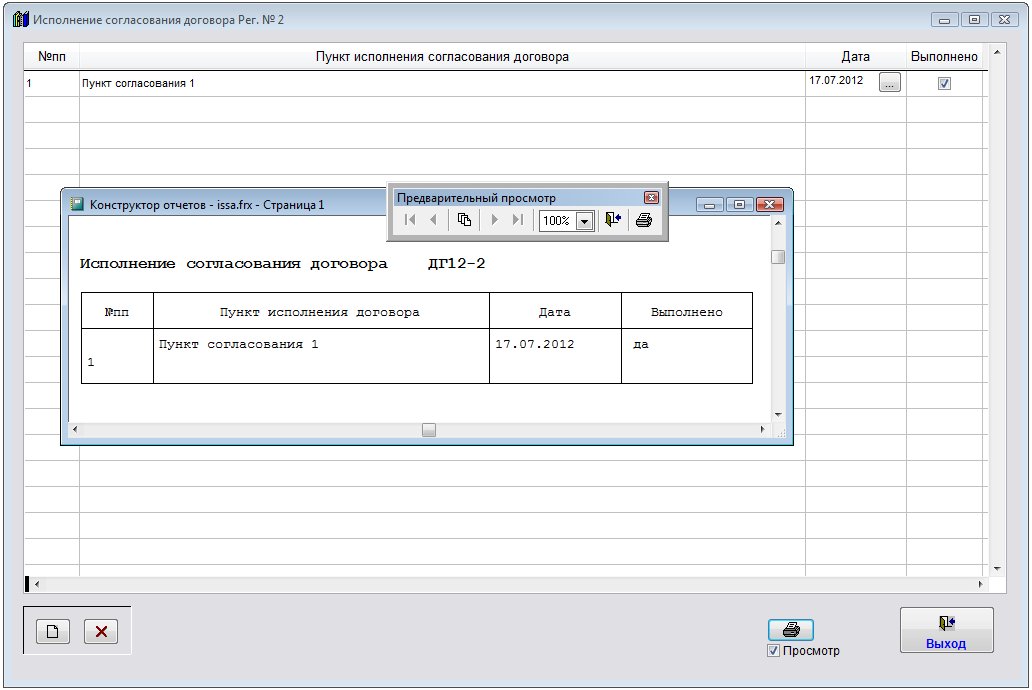This screenshot has height=690, width=1032.
Task: Click the printer icon in preview toolbar
Action: (x=644, y=220)
